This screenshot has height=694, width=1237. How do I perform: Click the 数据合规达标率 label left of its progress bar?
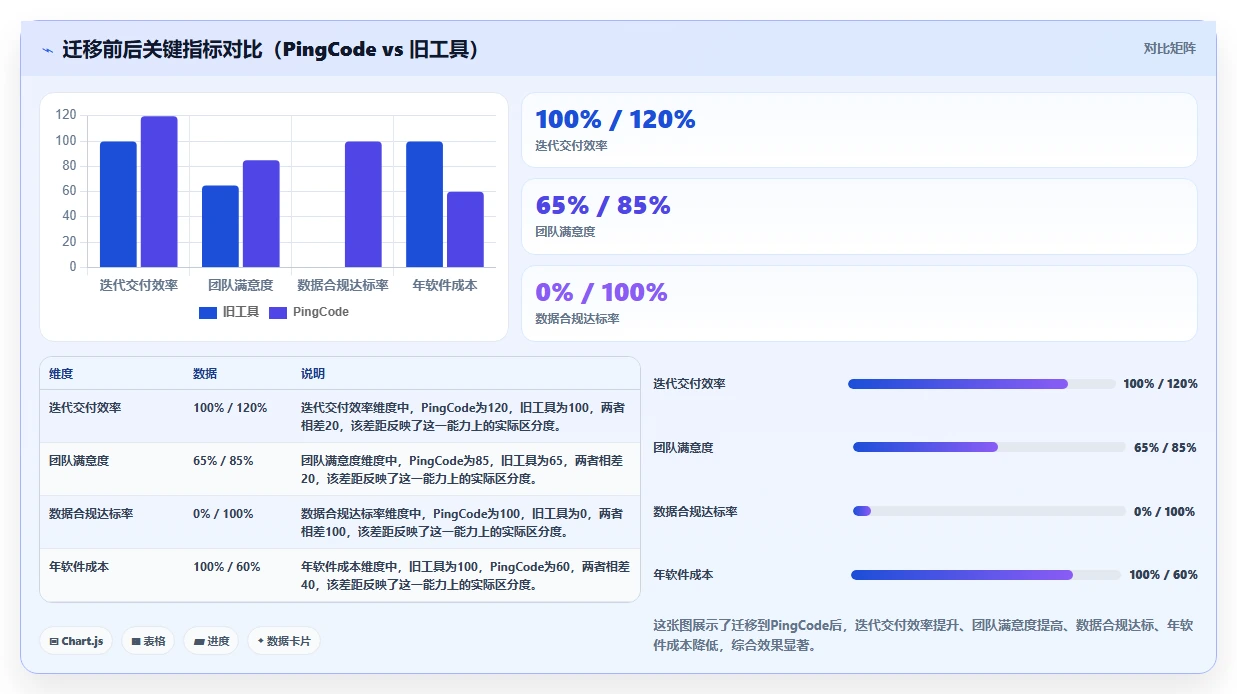(x=695, y=512)
